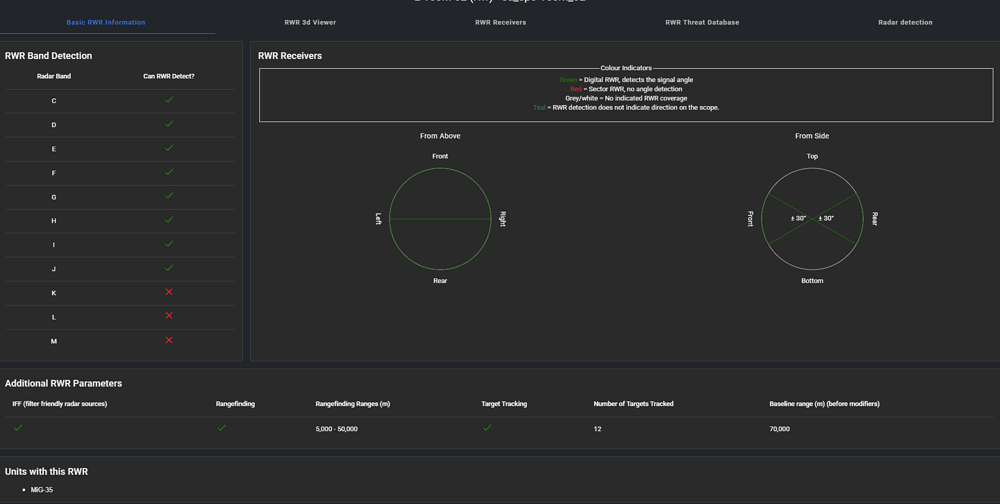Click the green check for band F
The width and height of the screenshot is (1000, 504).
(x=169, y=172)
